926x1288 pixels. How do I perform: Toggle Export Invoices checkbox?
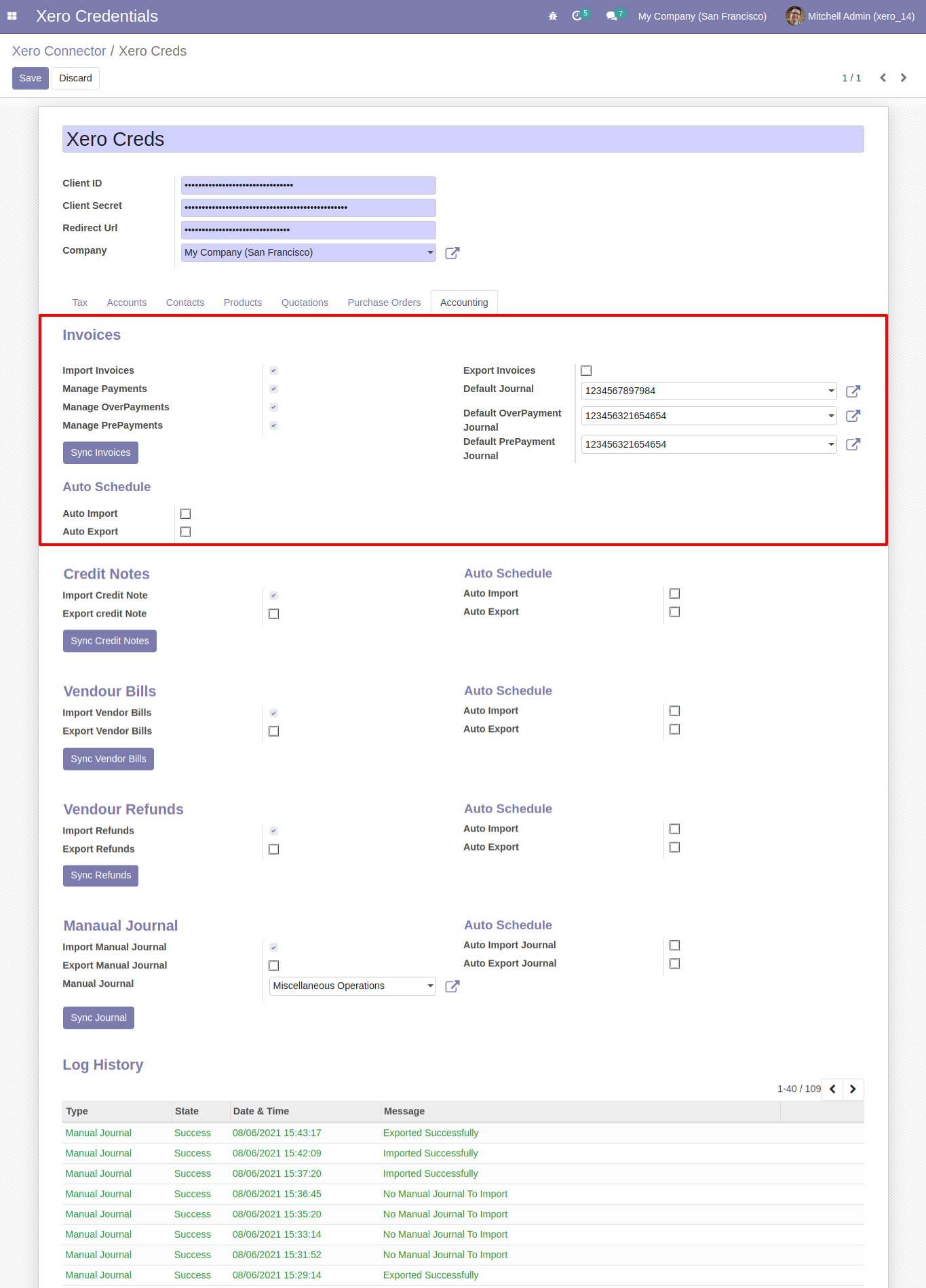coord(586,371)
